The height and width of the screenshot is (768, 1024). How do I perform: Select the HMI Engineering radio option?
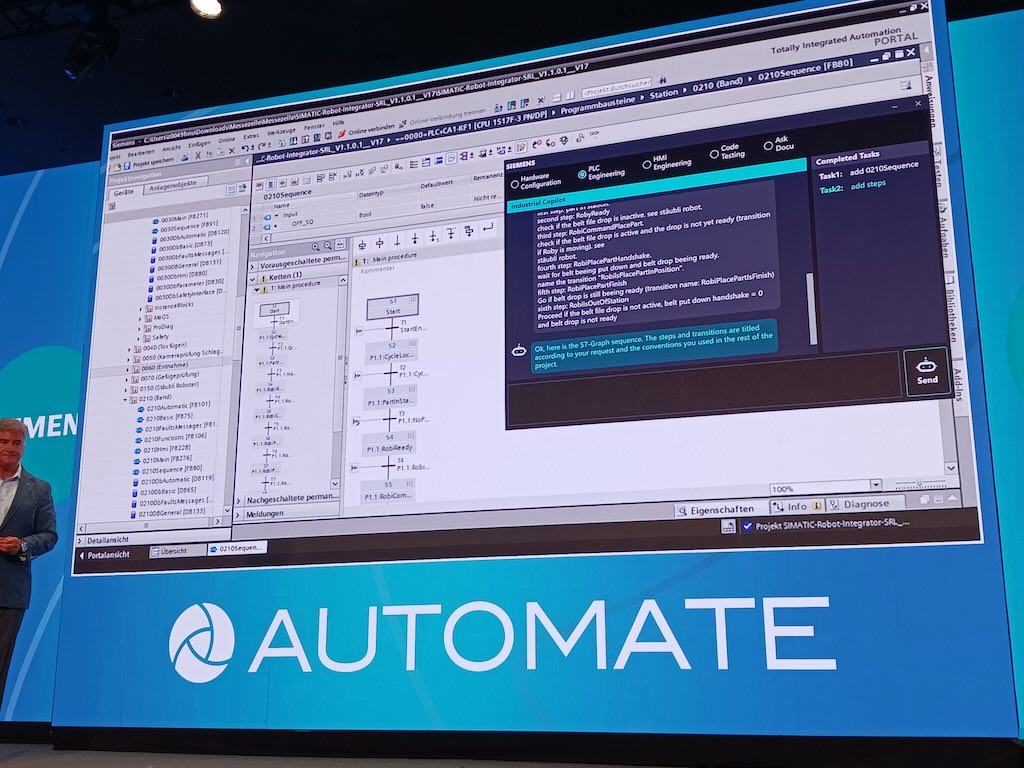pyautogui.click(x=647, y=165)
